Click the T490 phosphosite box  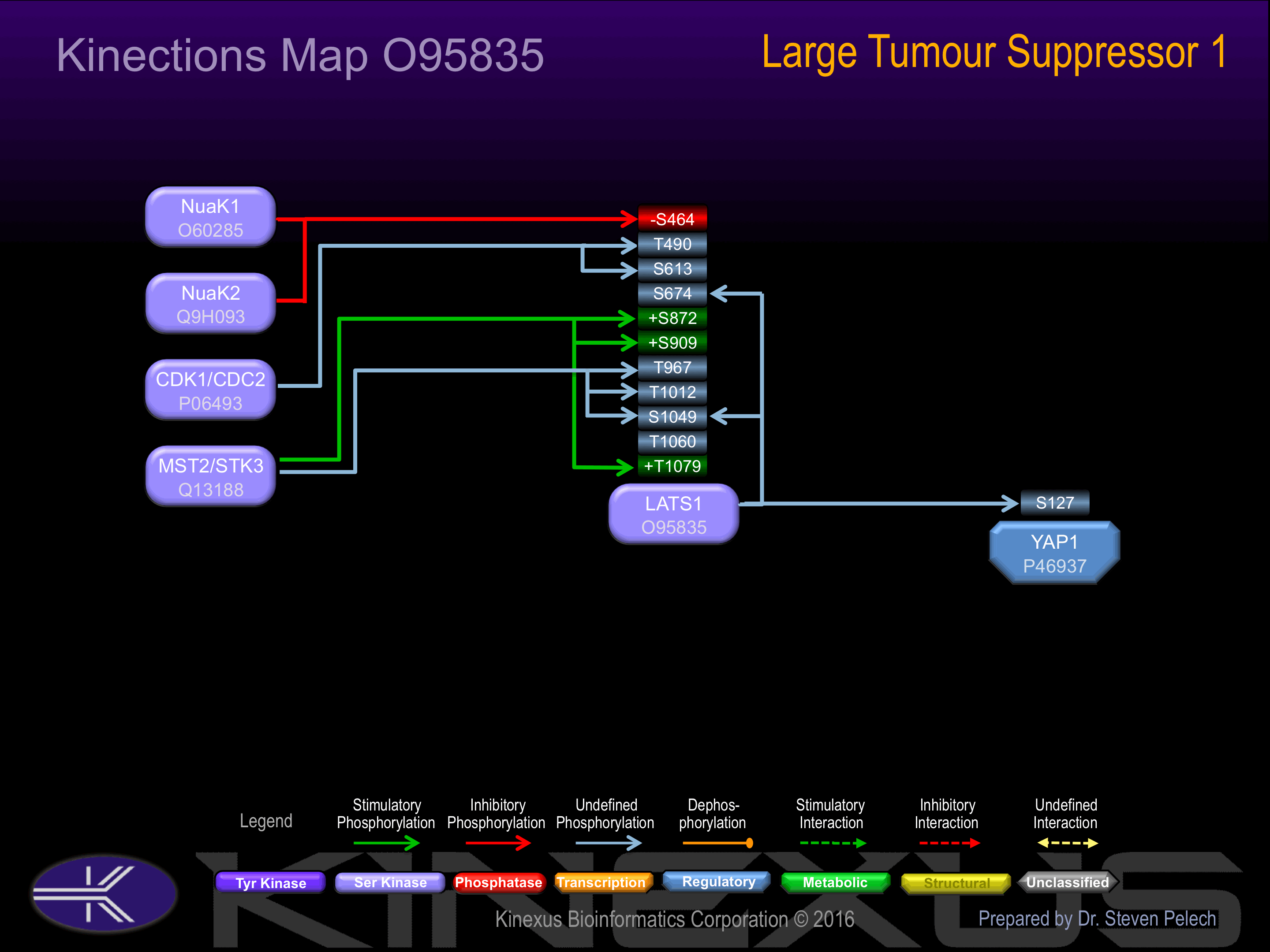672,244
